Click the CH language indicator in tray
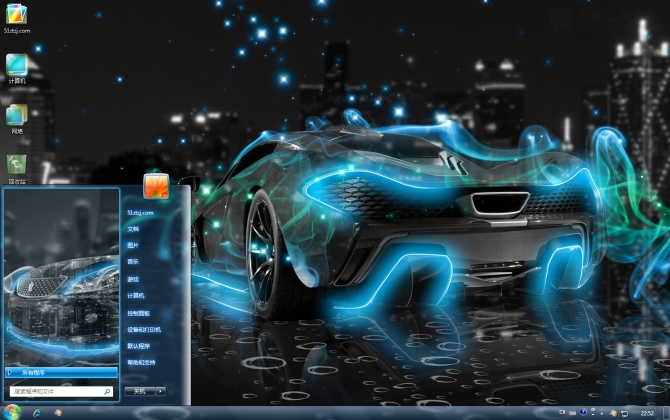The height and width of the screenshot is (420, 670). click(x=562, y=413)
